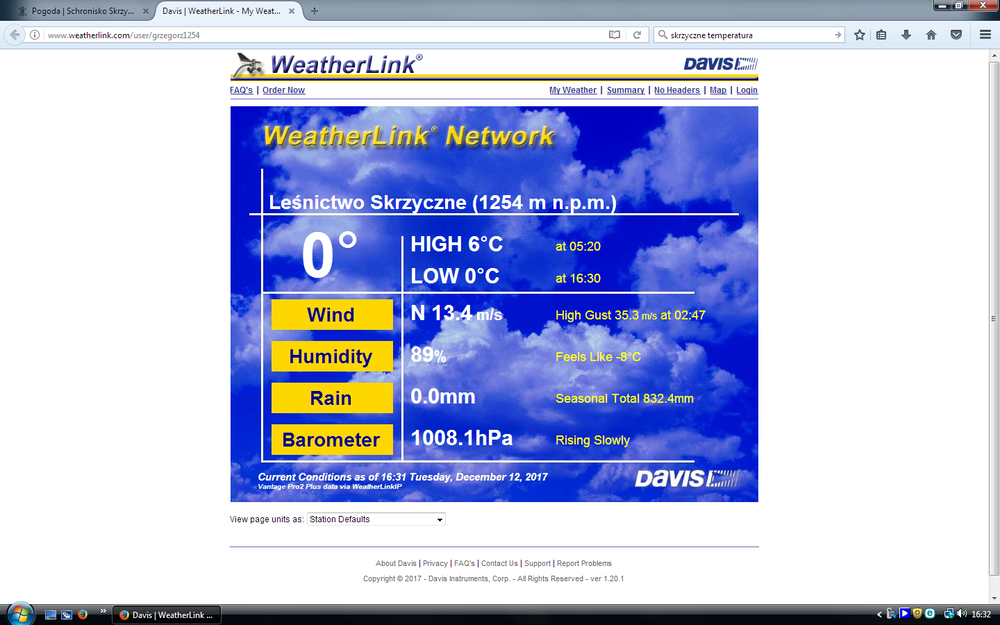The image size is (1000, 625).
Task: Open a new tab with plus button
Action: coord(314,11)
